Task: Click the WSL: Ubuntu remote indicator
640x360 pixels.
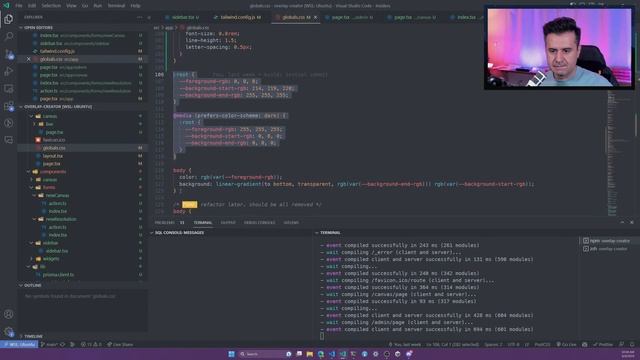Action: (x=19, y=344)
